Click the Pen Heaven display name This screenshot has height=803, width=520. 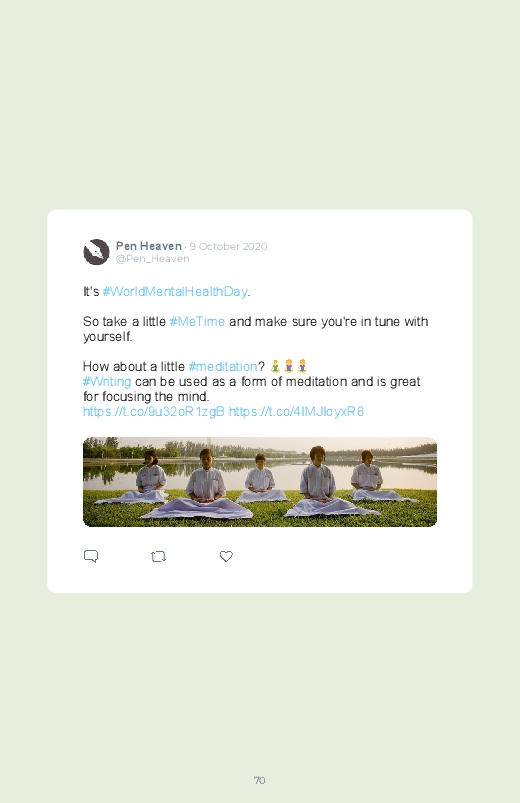(x=149, y=246)
